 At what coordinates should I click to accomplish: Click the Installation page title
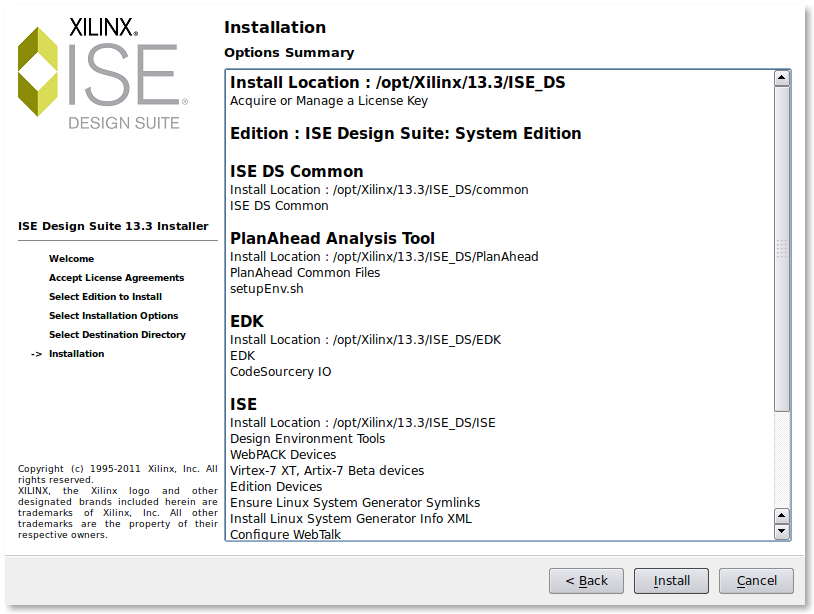[x=275, y=28]
